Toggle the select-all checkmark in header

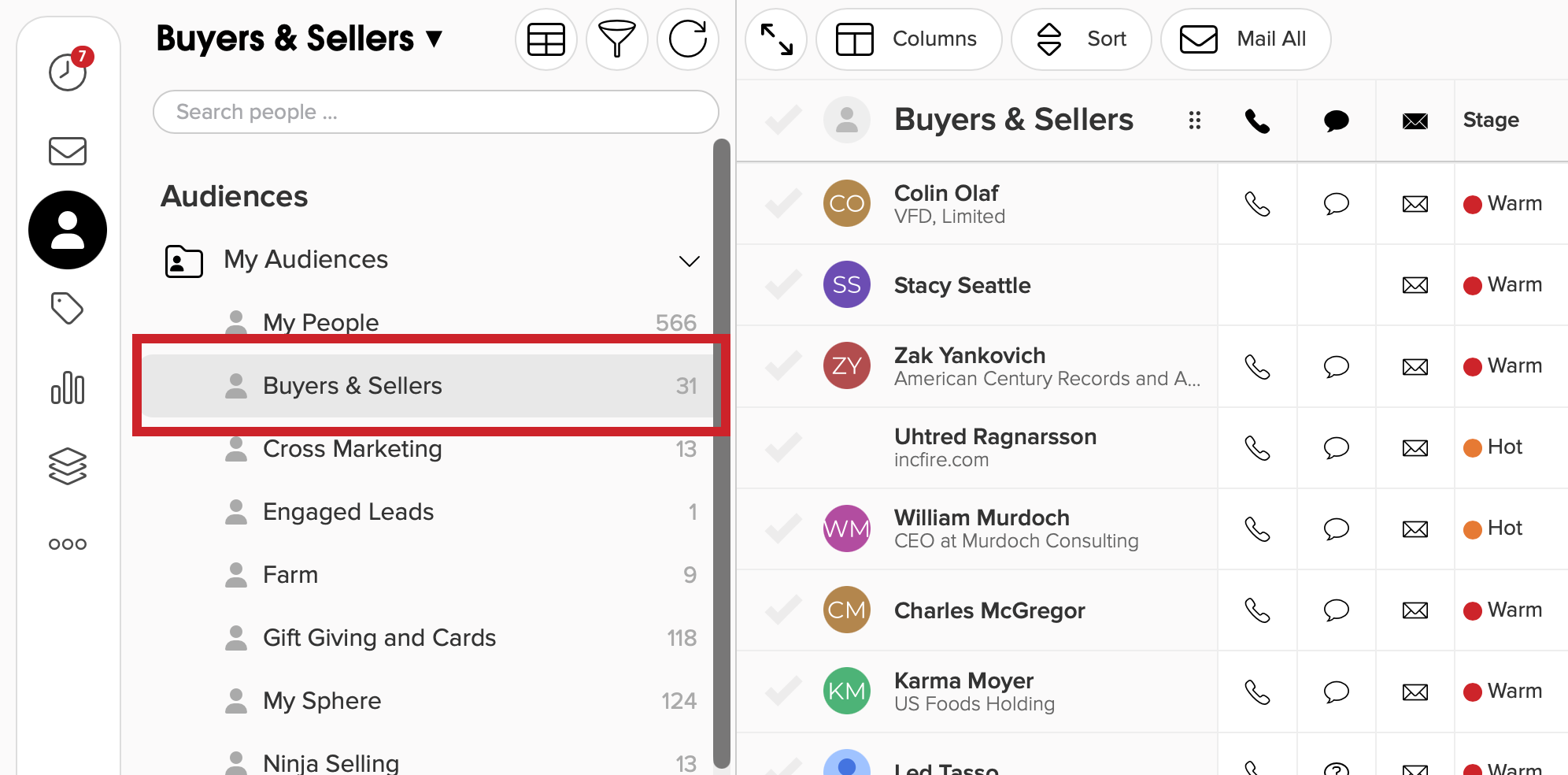tap(783, 120)
